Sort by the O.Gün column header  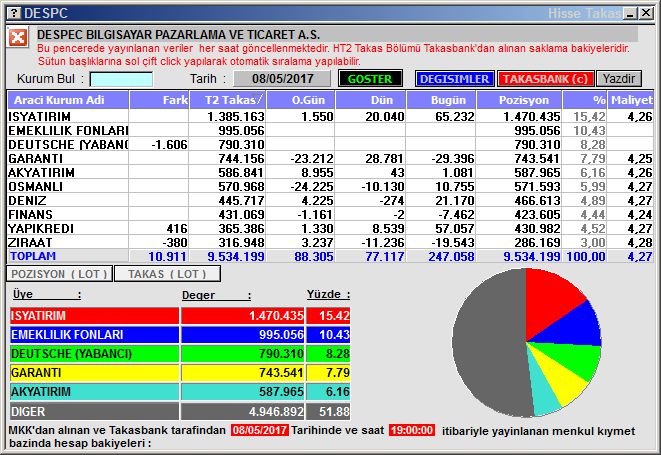(300, 100)
